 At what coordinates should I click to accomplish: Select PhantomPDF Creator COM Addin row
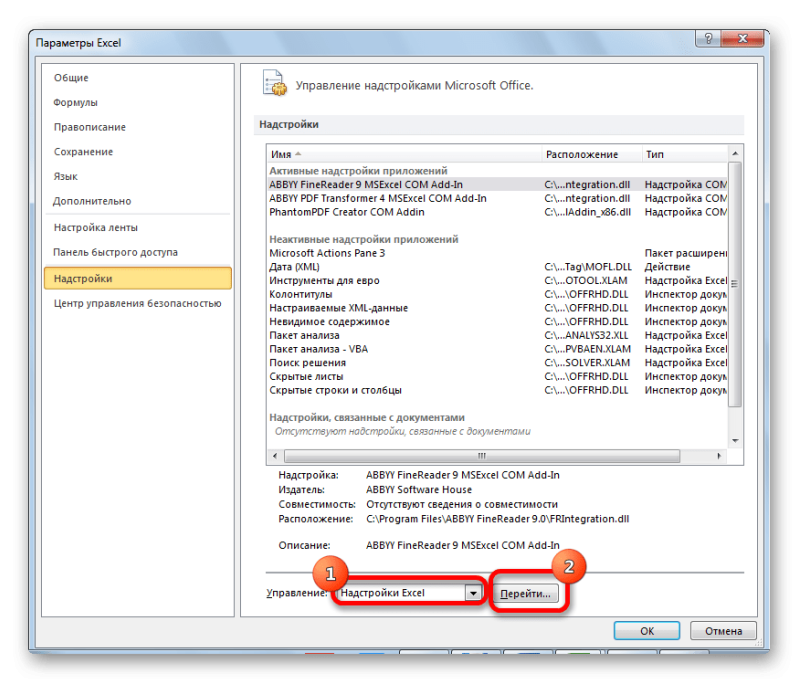click(x=497, y=212)
